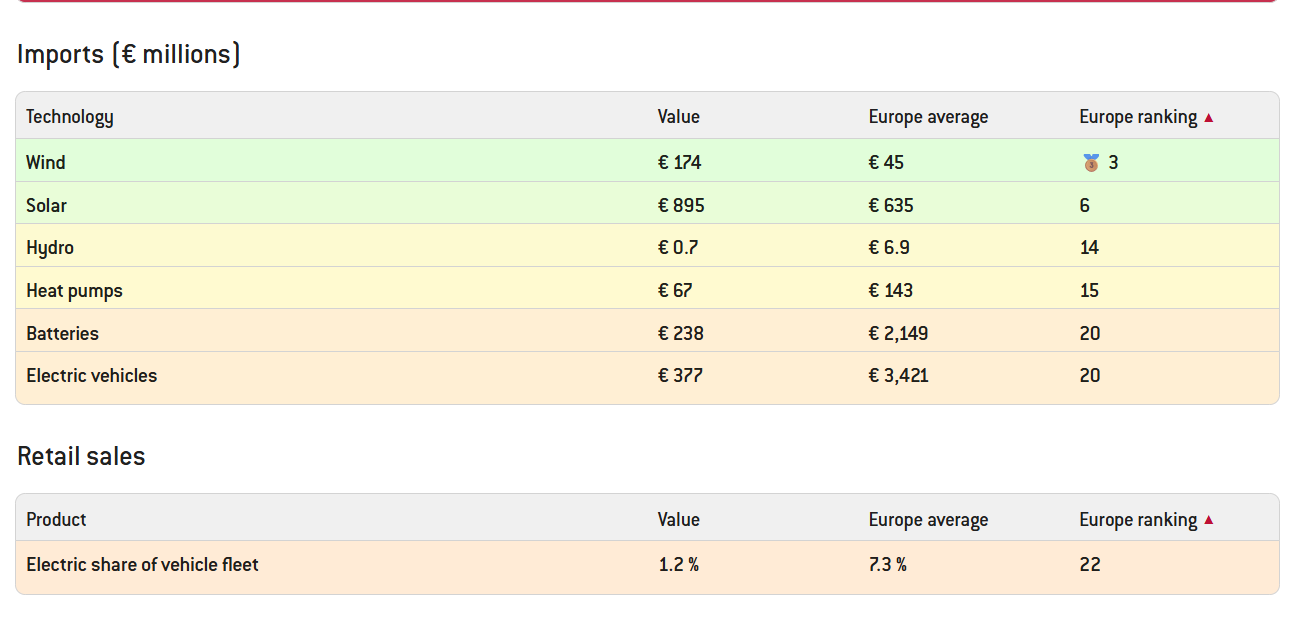The width and height of the screenshot is (1309, 621).
Task: Click the sort arrow in Retail sales ranking header
Action: coord(1209,519)
